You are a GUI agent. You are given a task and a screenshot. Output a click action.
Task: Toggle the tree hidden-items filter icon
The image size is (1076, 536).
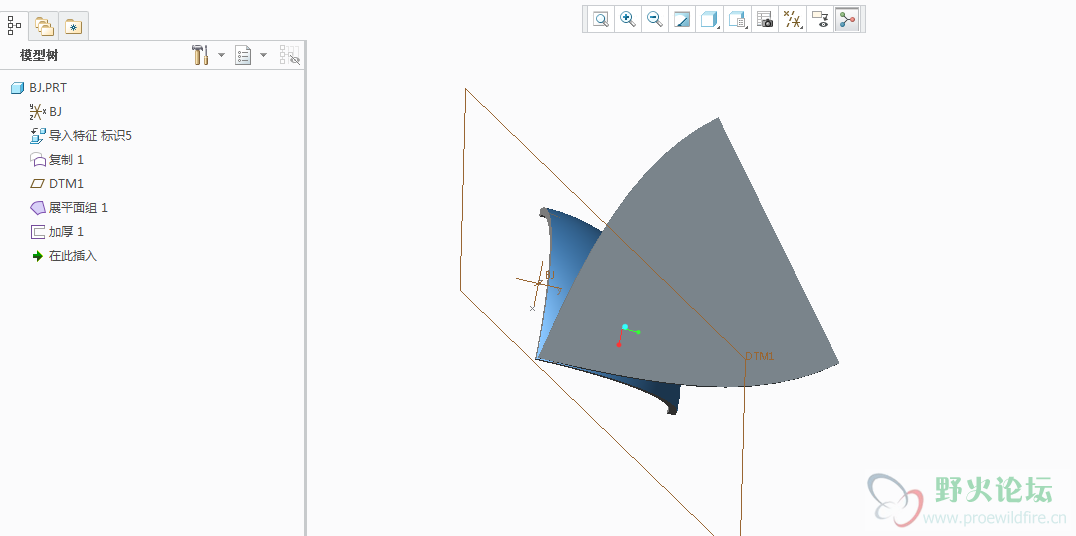tap(290, 55)
